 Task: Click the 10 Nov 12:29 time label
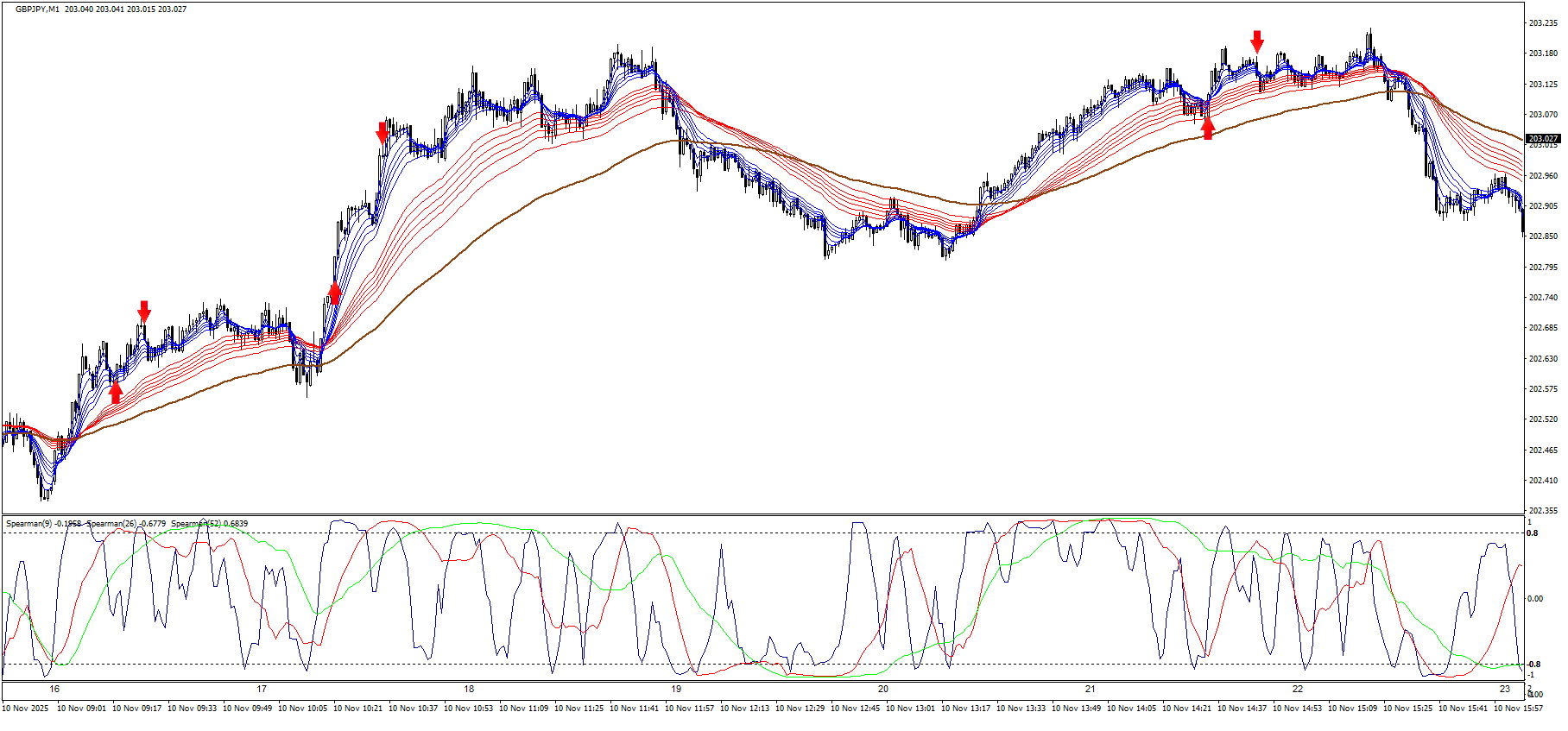point(800,709)
